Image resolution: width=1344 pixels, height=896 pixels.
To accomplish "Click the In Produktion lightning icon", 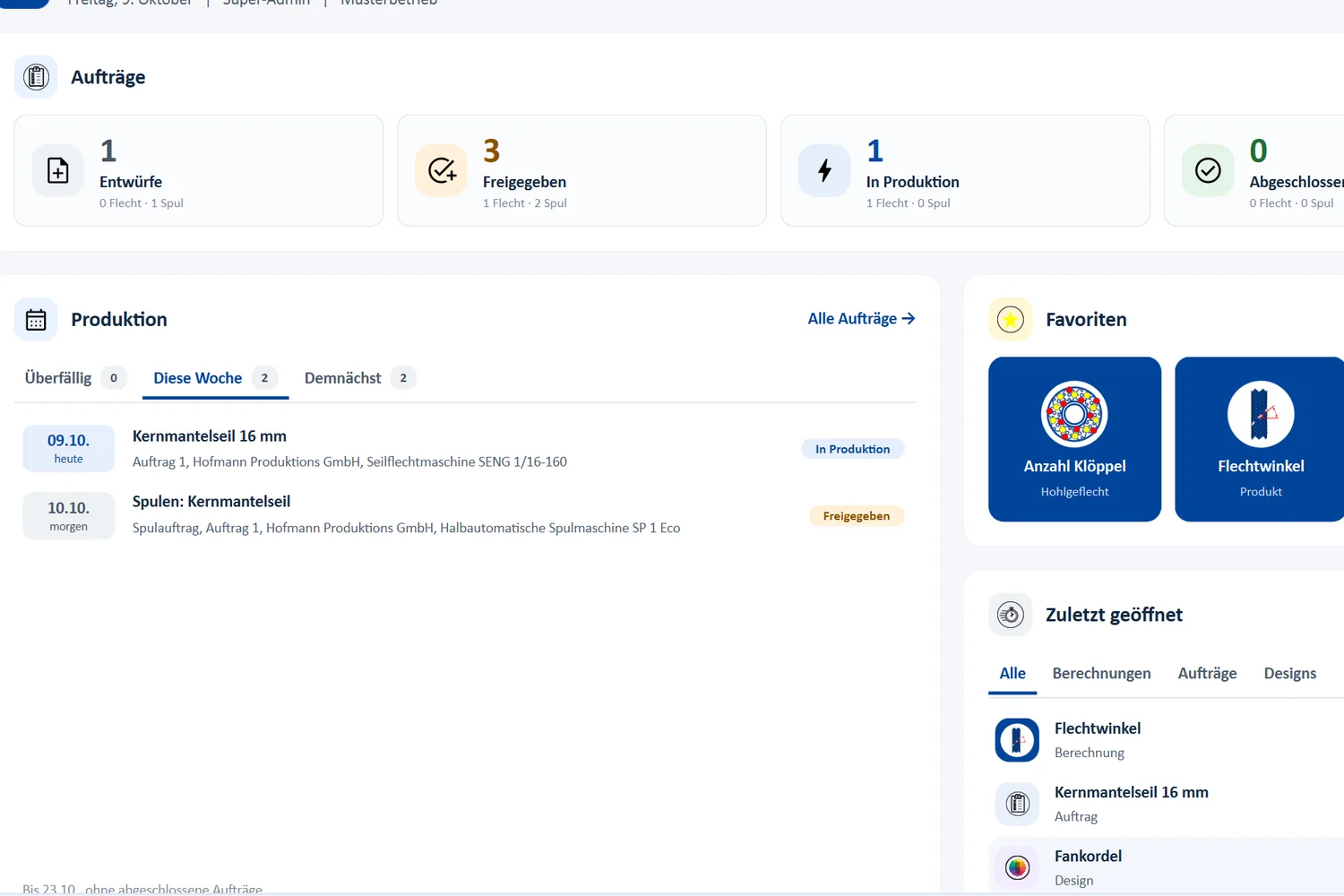I will [825, 170].
